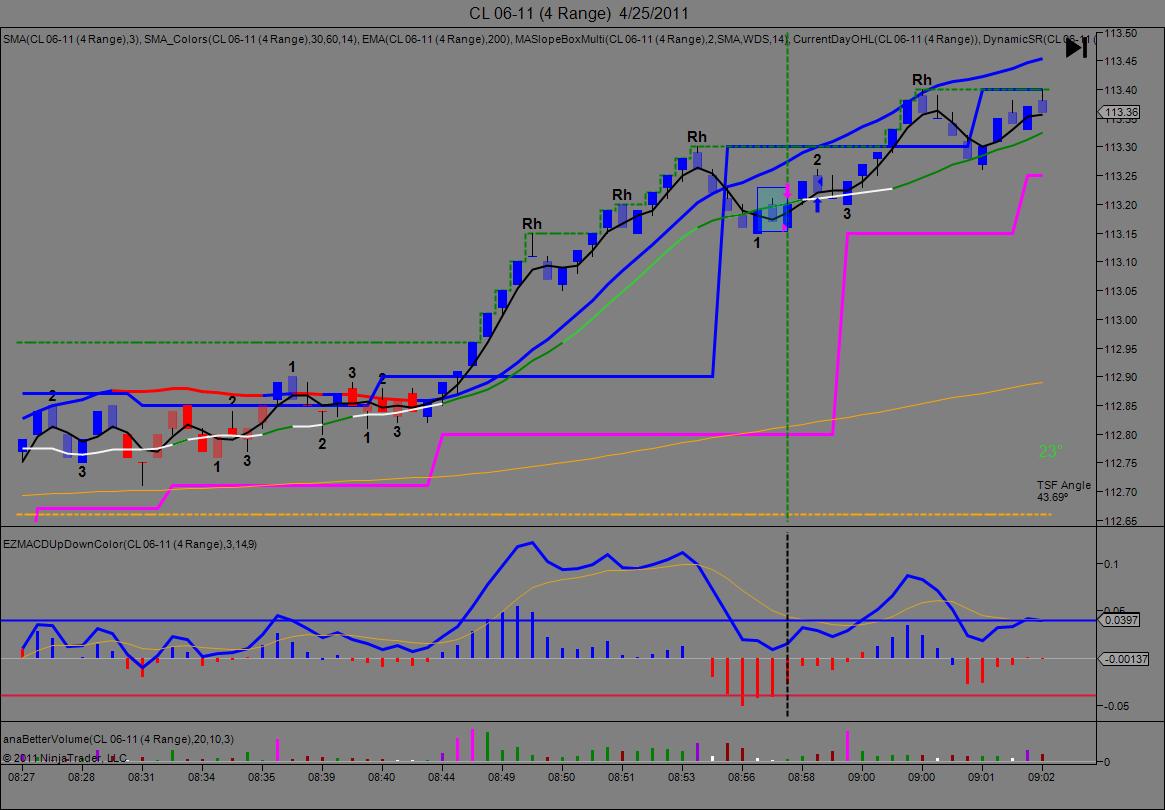Click the 113.15 price axis label
This screenshot has height=810, width=1165.
point(1120,234)
